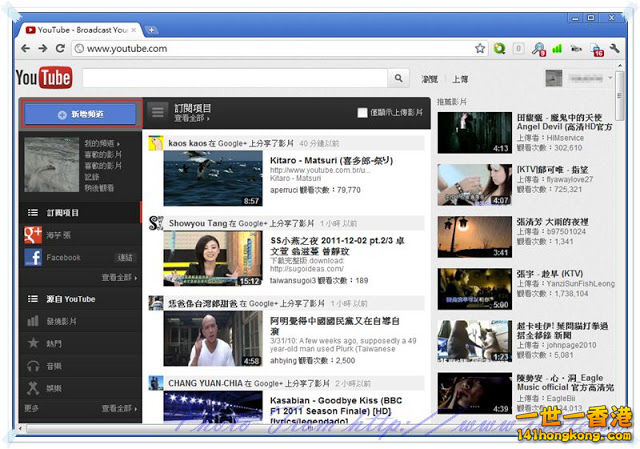The width and height of the screenshot is (640, 449).
Task: Click Showyou Tang user avatar
Action: tap(156, 223)
